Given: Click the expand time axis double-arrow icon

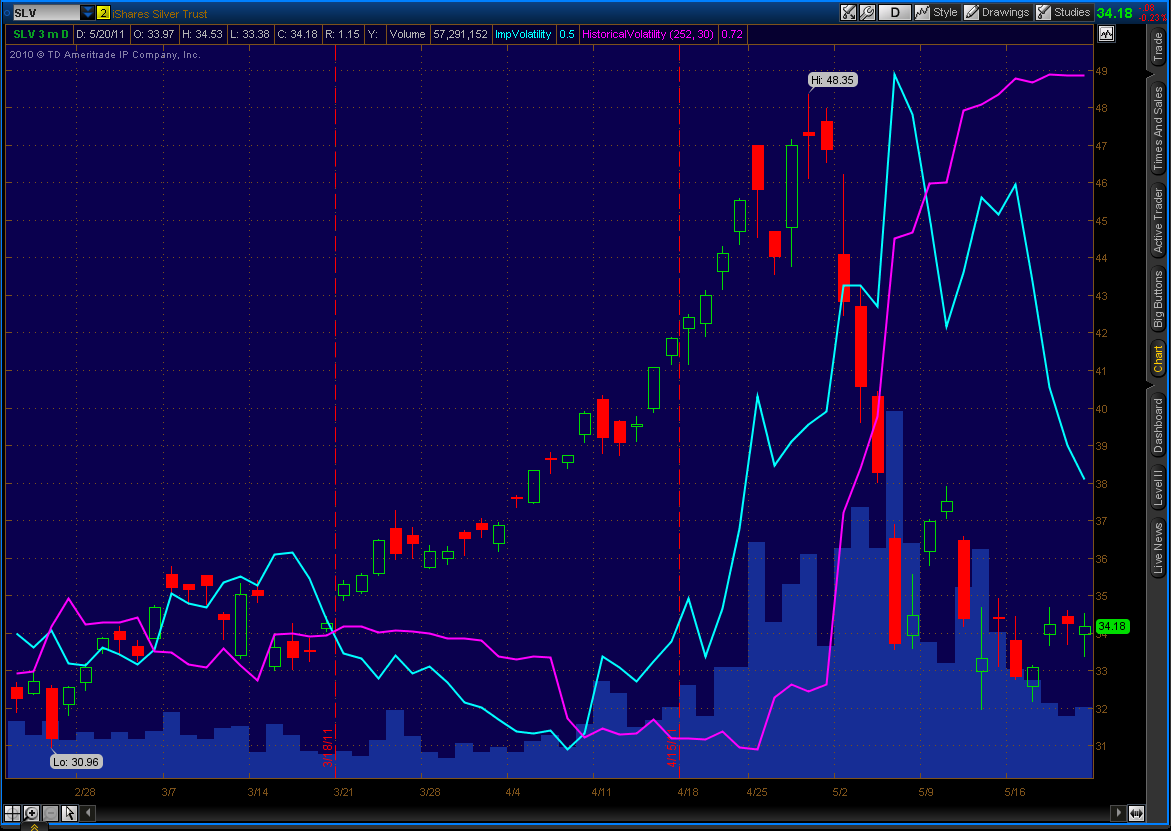Looking at the screenshot, I should coord(1137,813).
